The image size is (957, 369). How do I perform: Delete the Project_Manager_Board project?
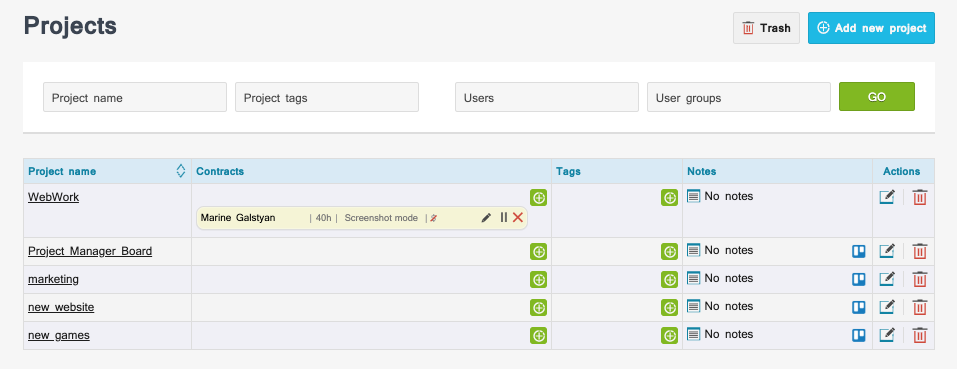920,251
